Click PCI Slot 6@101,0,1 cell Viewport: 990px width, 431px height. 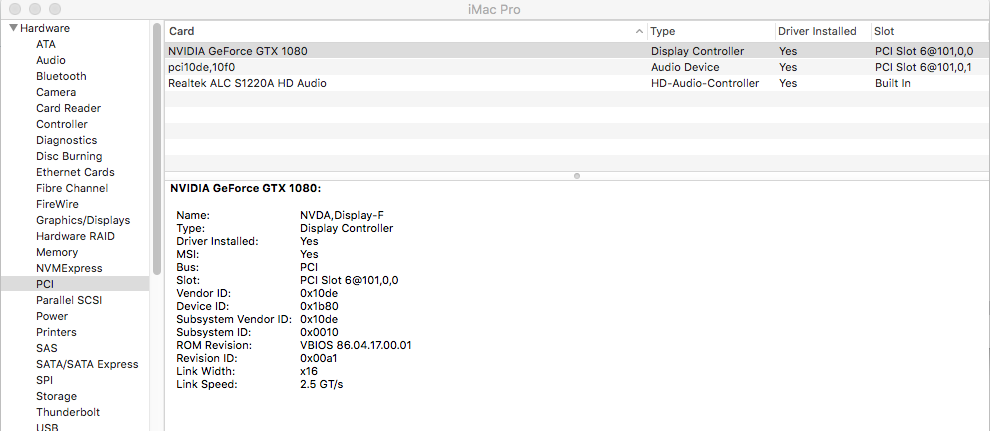pyautogui.click(x=923, y=67)
